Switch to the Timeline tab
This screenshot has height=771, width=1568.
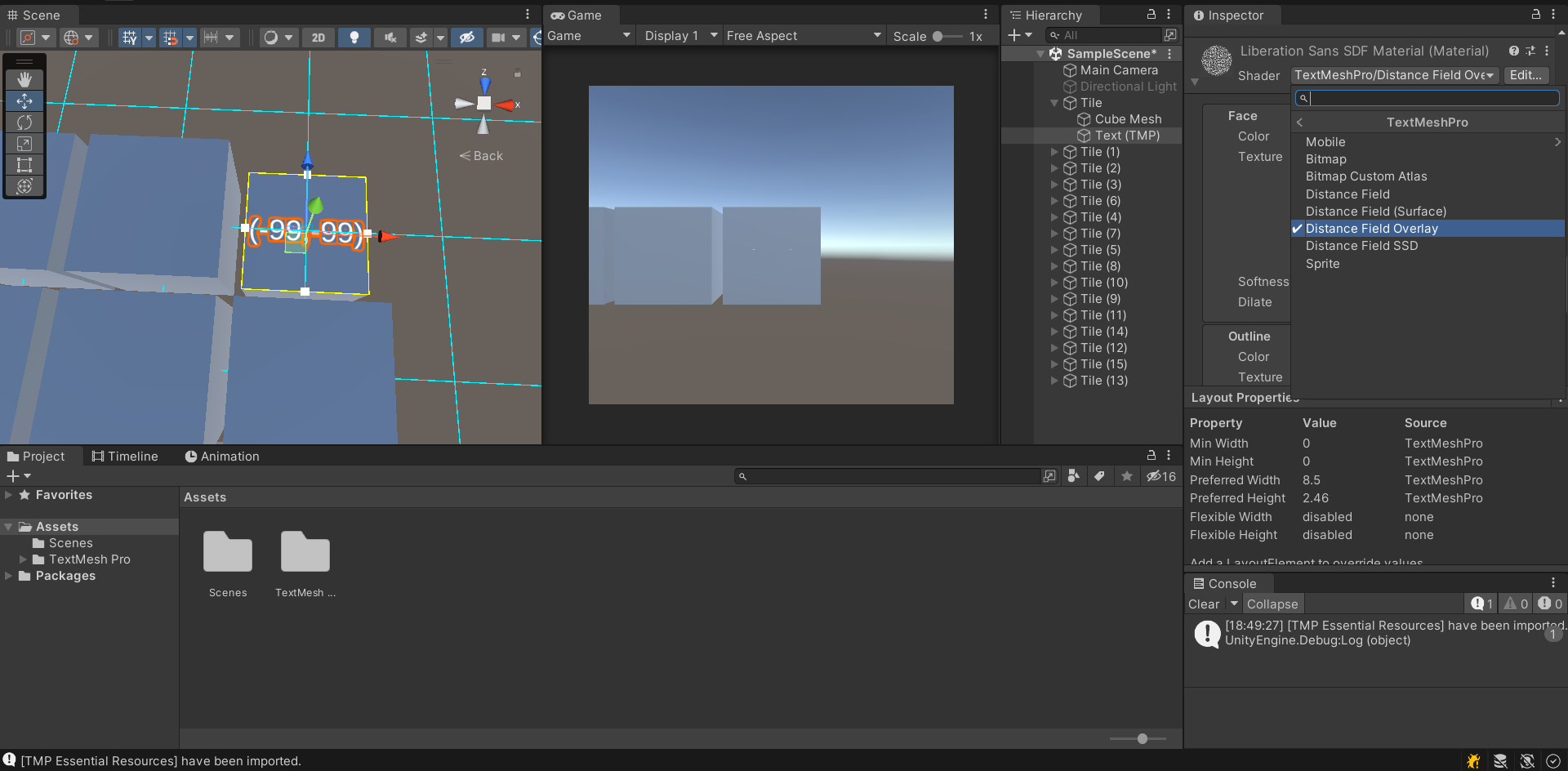coord(125,457)
